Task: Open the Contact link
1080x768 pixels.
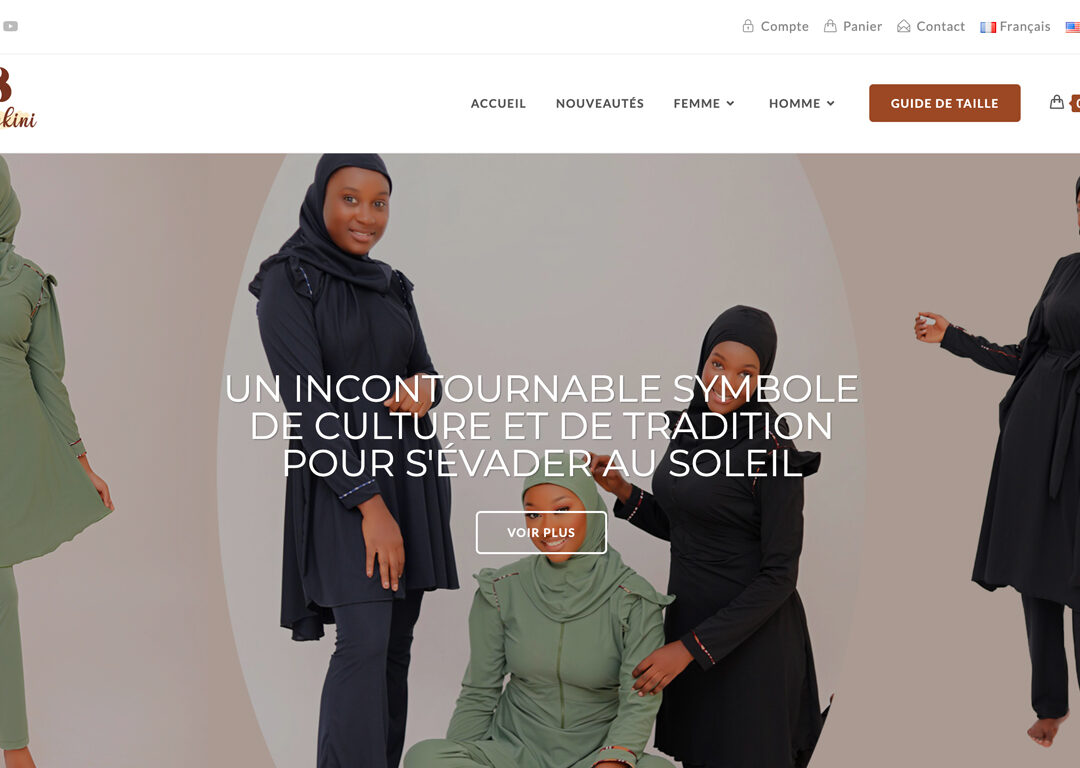Action: [940, 26]
